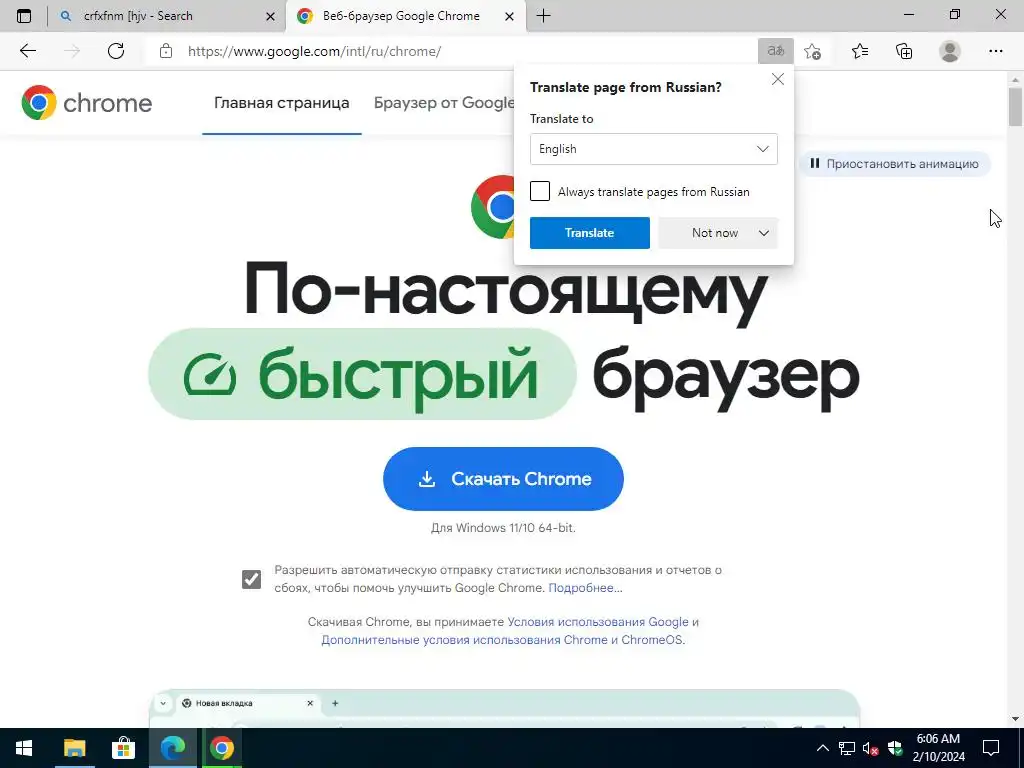
Task: Close the translate popup
Action: (x=777, y=79)
